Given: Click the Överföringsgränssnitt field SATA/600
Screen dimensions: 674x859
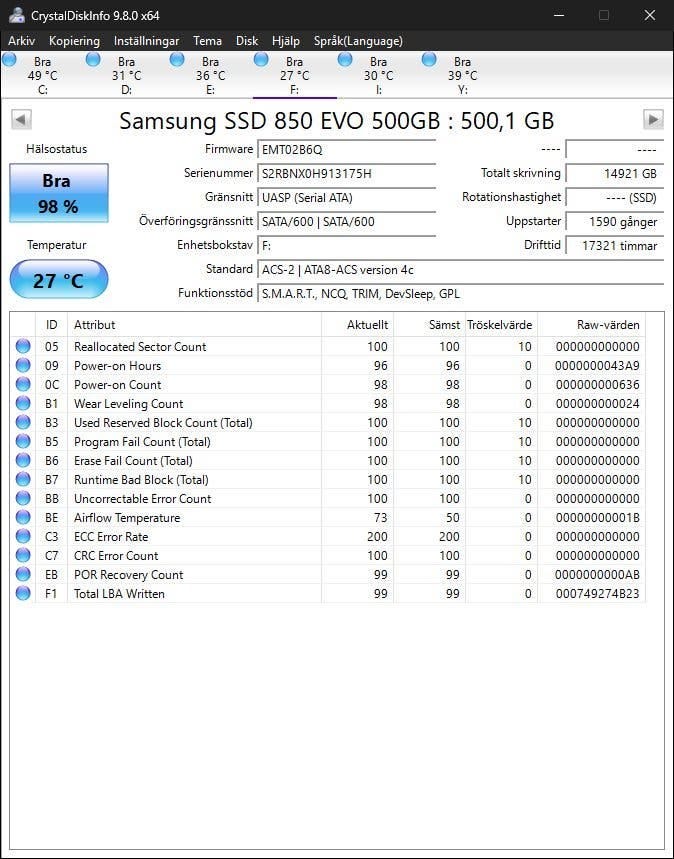Looking at the screenshot, I should click(346, 222).
